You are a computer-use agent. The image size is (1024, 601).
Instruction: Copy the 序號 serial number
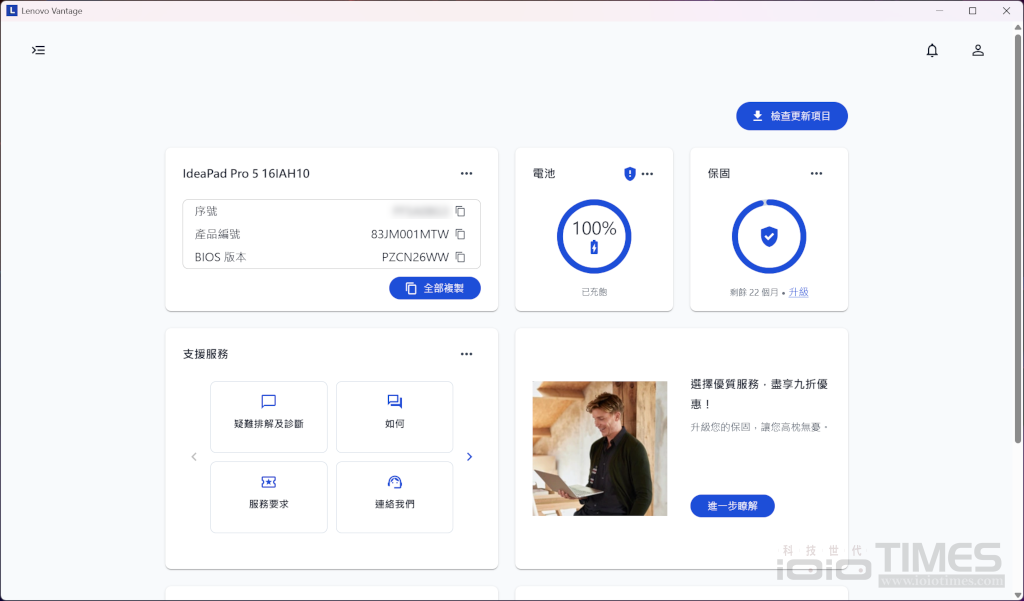pyautogui.click(x=460, y=211)
